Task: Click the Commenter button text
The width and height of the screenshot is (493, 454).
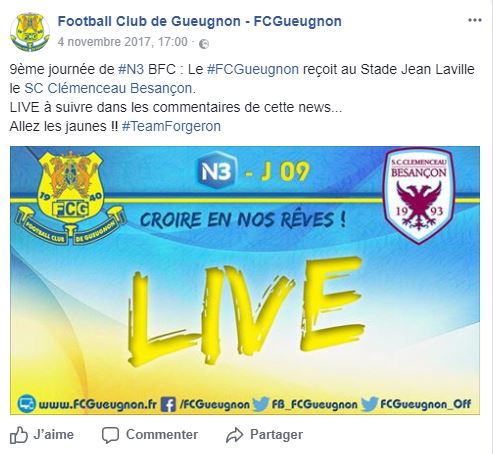Action: click(x=162, y=435)
